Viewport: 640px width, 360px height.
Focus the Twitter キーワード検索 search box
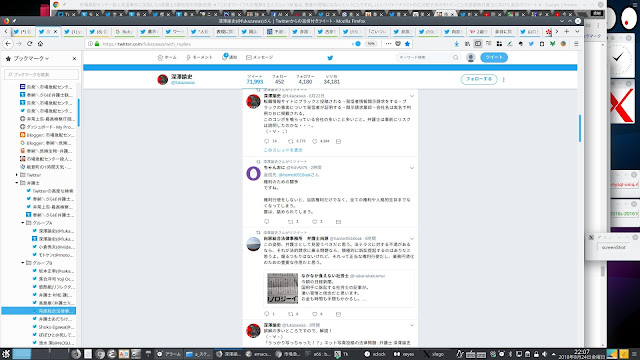428,58
